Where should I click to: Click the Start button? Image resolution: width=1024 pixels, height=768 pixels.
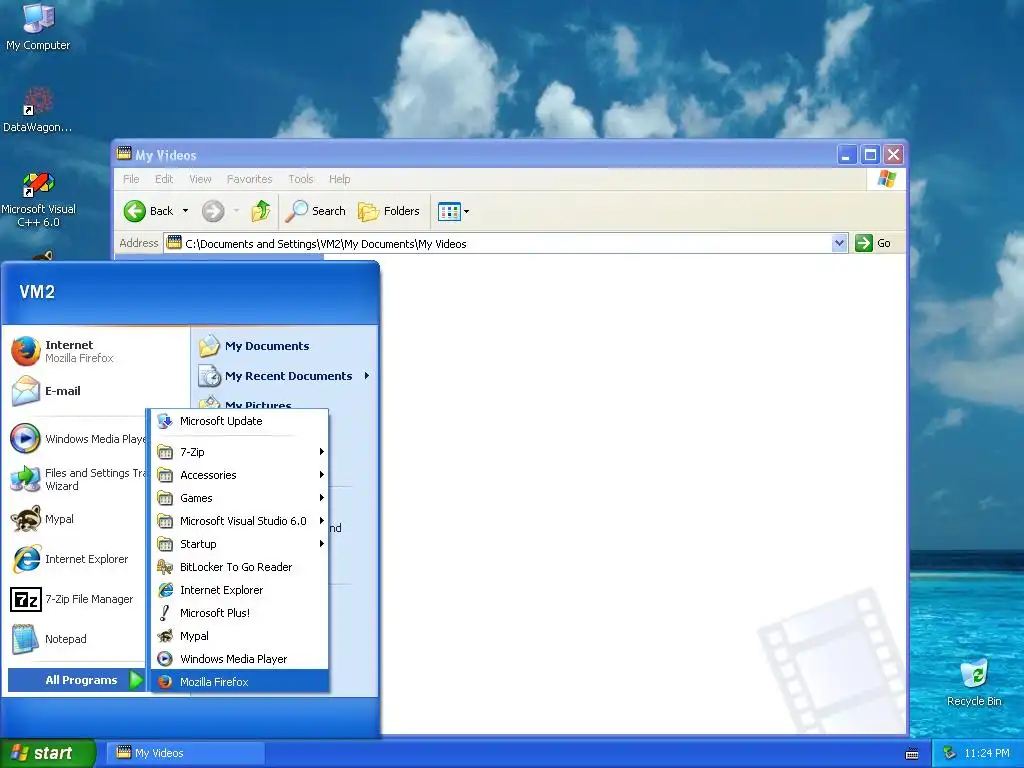click(47, 753)
